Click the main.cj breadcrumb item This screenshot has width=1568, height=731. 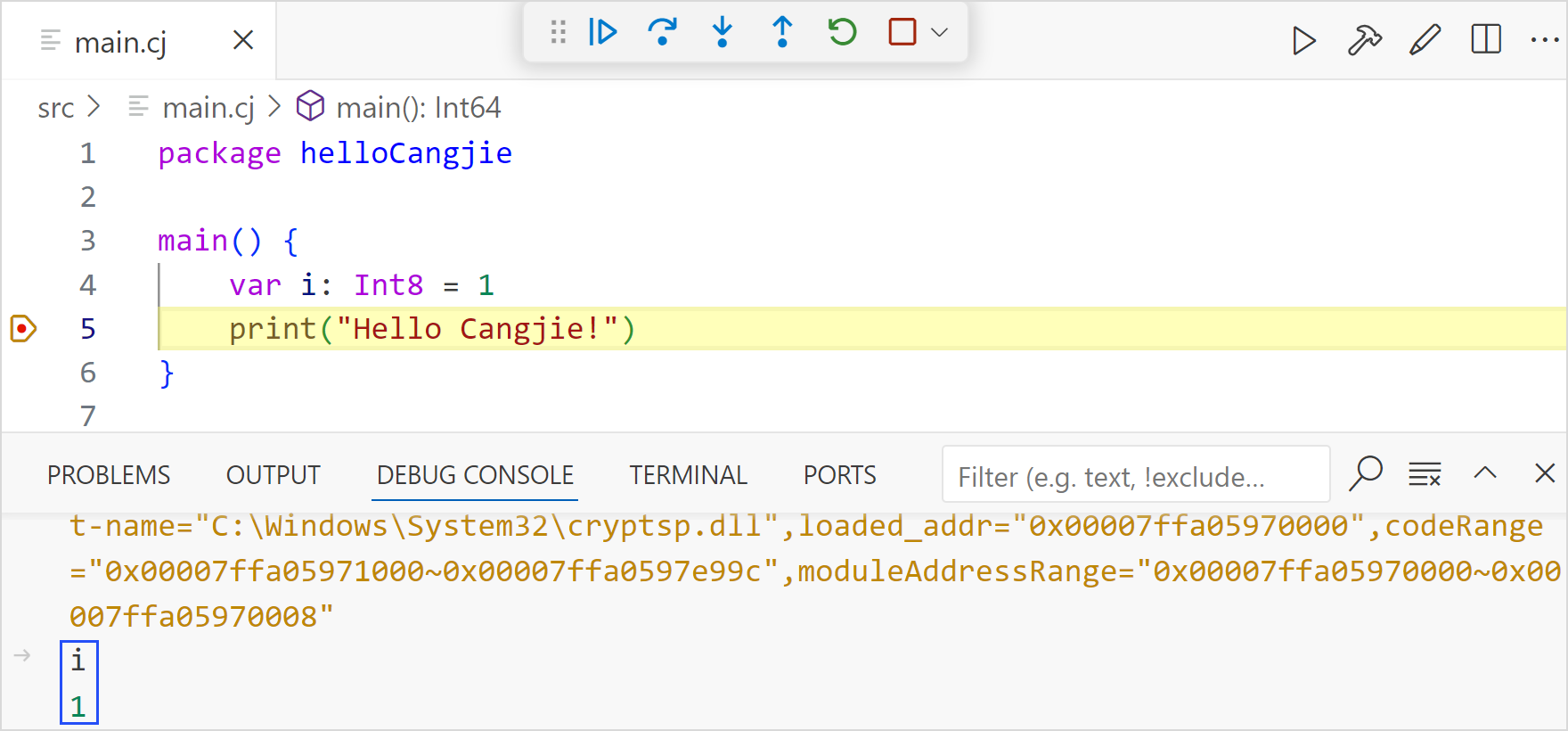pyautogui.click(x=208, y=108)
